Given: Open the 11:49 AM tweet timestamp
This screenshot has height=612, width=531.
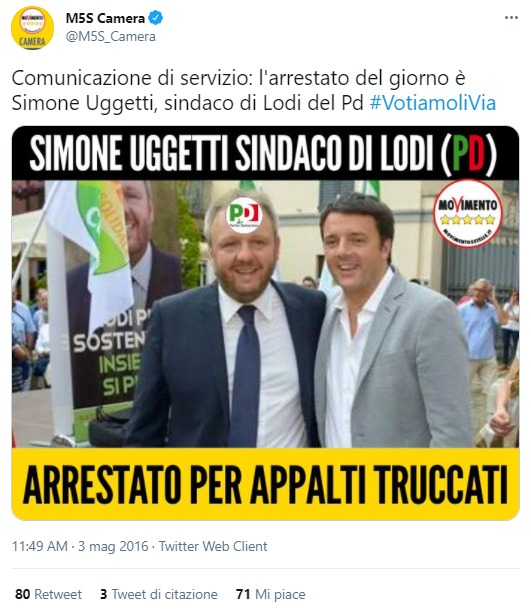Looking at the screenshot, I should (39, 546).
